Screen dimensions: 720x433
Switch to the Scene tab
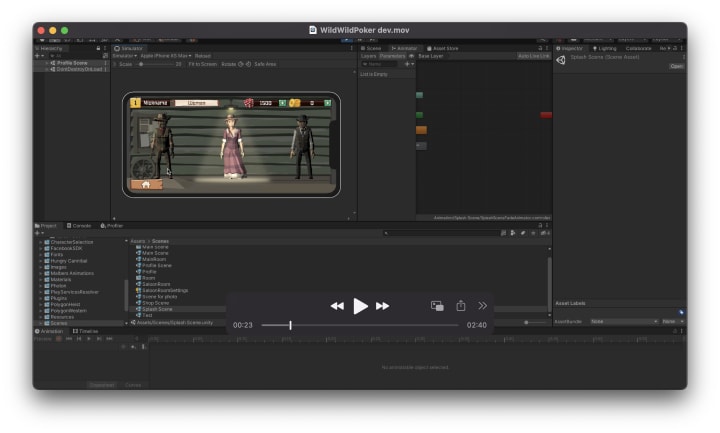pyautogui.click(x=371, y=48)
